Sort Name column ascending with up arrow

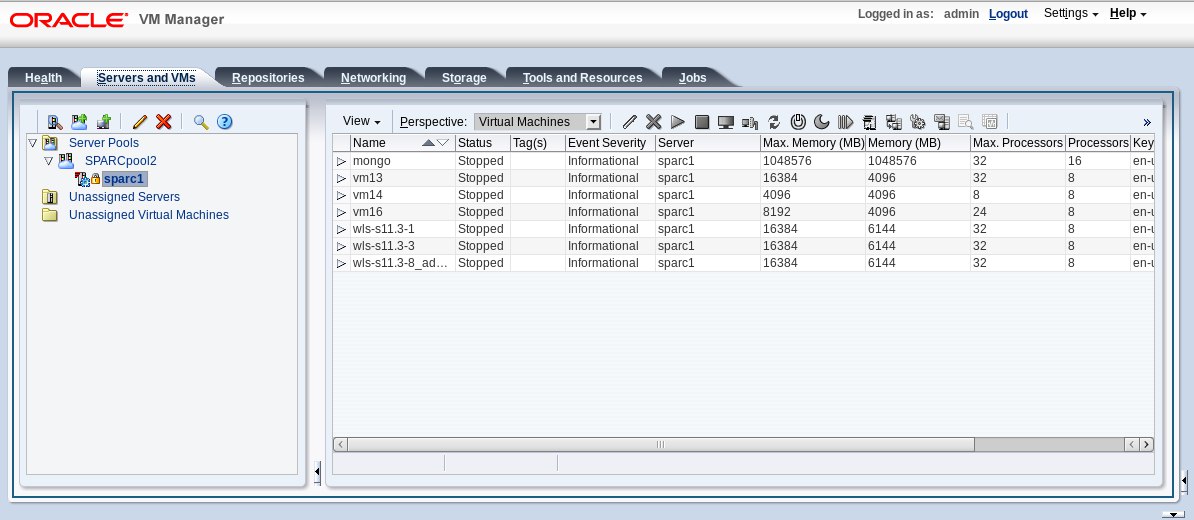pos(428,142)
